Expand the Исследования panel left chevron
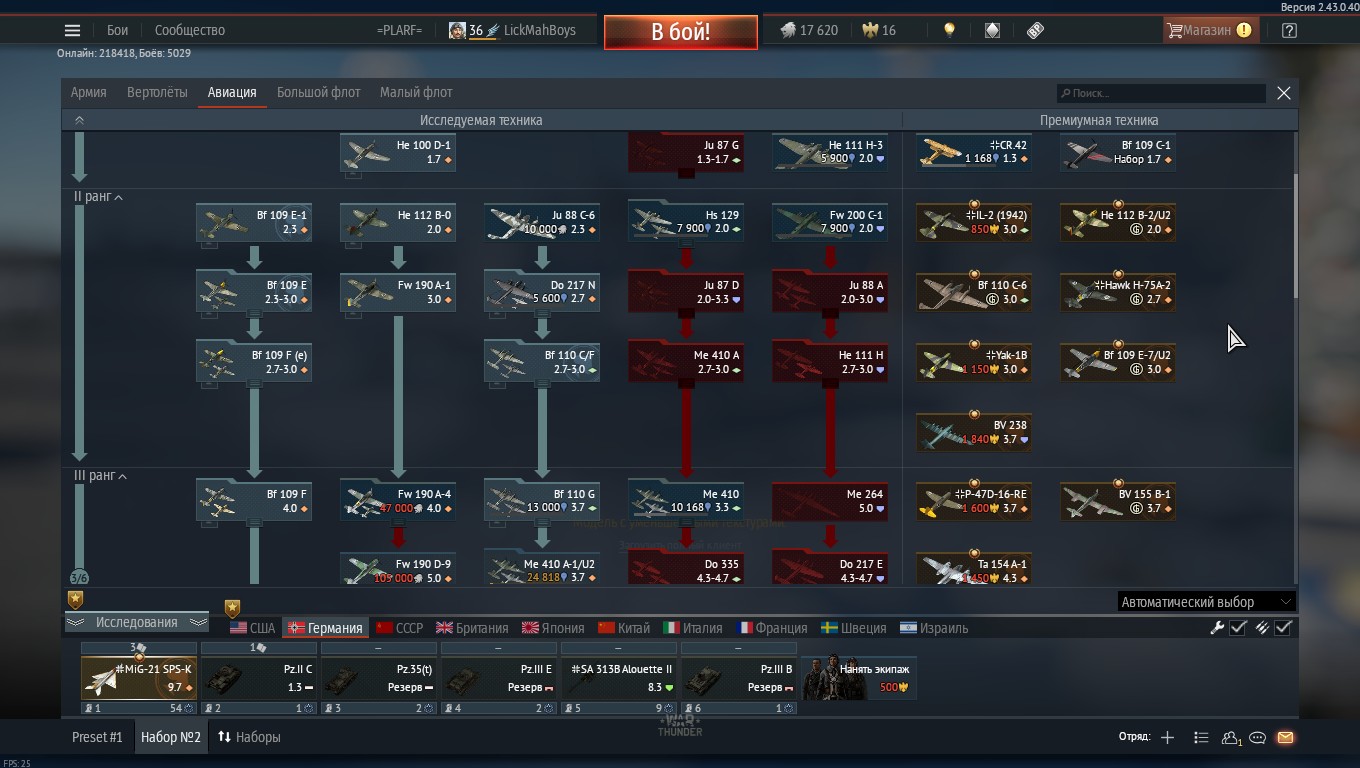The width and height of the screenshot is (1360, 768). 75,622
